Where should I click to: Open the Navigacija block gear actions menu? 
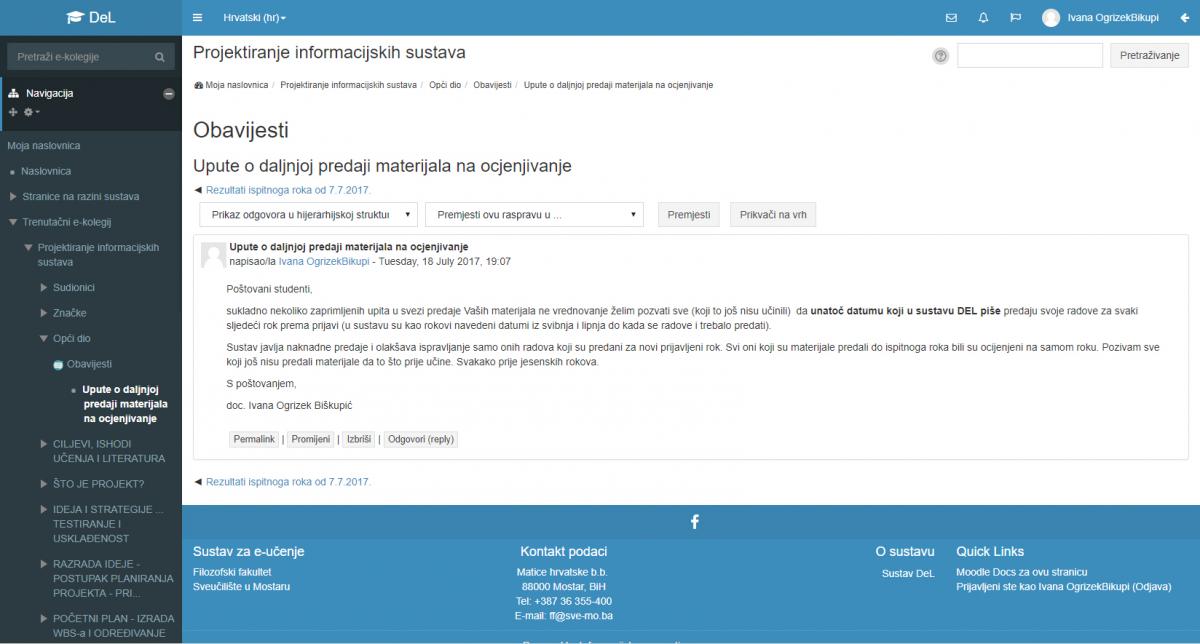point(30,111)
